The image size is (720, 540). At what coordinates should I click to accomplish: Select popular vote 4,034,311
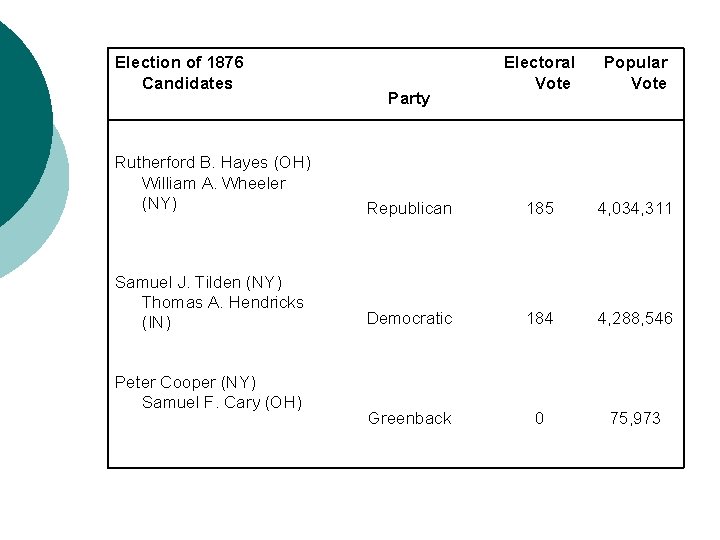coord(635,208)
